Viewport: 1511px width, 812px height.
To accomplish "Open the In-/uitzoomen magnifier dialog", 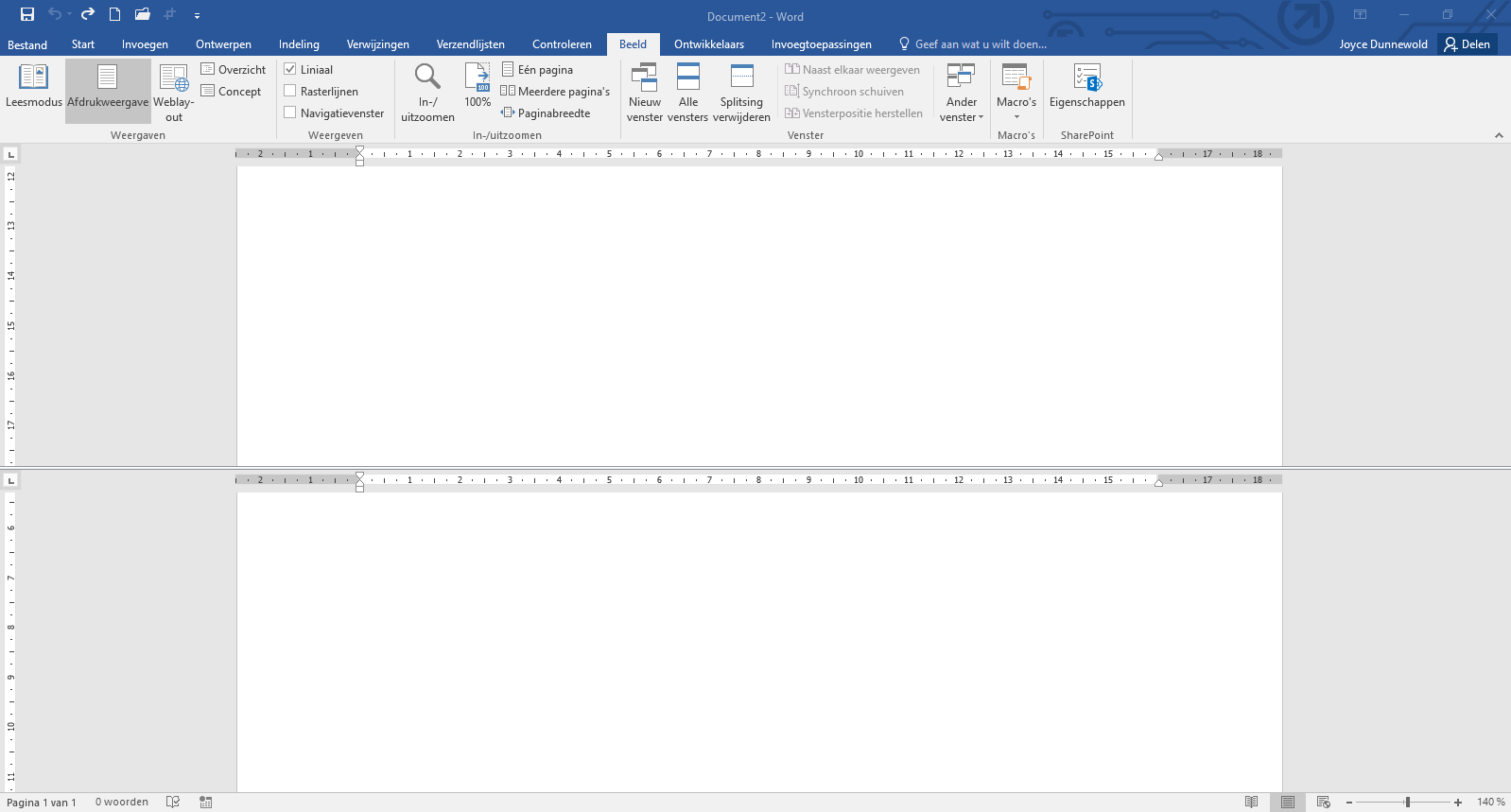I will pos(428,93).
